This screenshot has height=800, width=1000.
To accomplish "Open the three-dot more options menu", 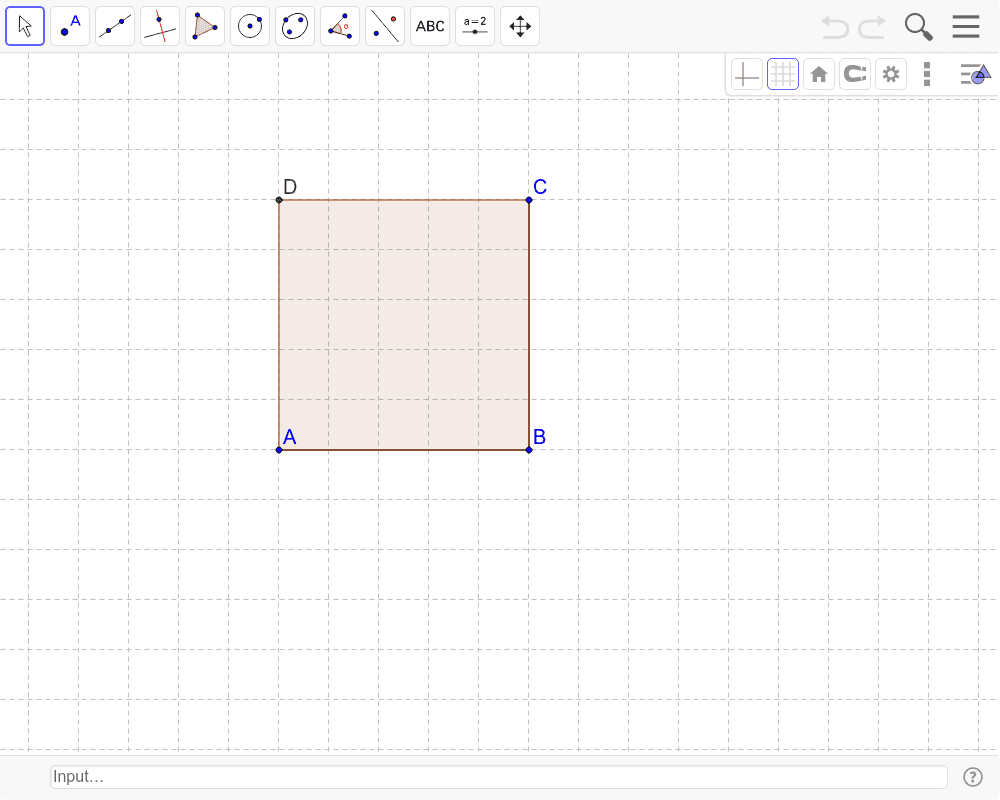I will click(927, 75).
